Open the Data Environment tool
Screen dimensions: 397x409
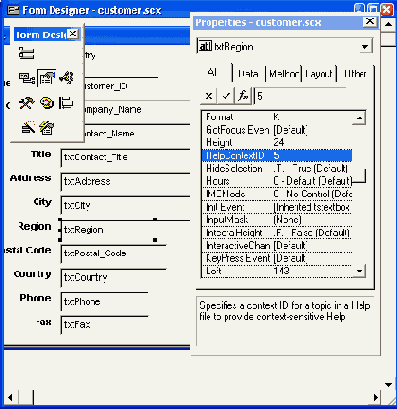pos(27,79)
